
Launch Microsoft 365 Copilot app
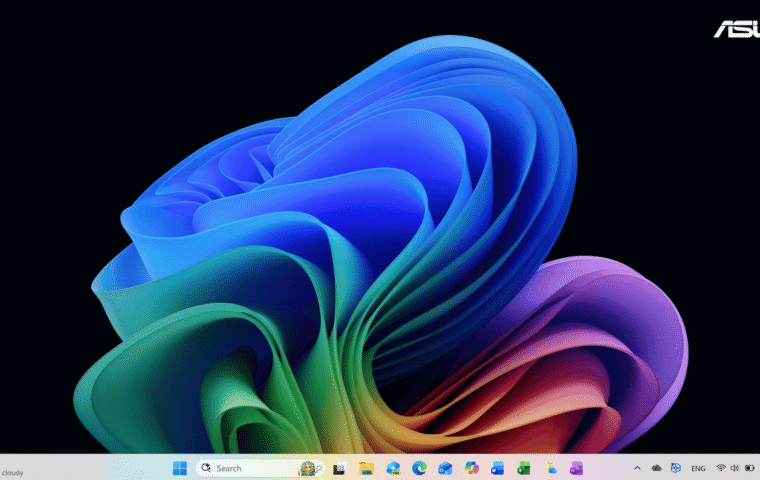click(x=471, y=468)
